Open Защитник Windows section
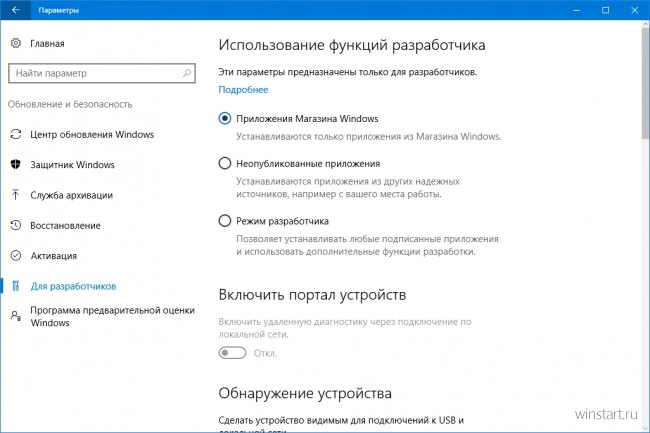The width and height of the screenshot is (650, 433). pos(72,165)
